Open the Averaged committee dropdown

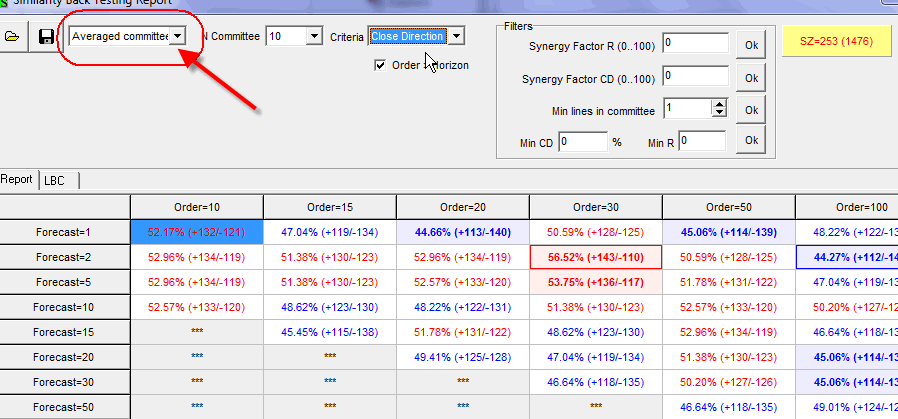(x=177, y=36)
